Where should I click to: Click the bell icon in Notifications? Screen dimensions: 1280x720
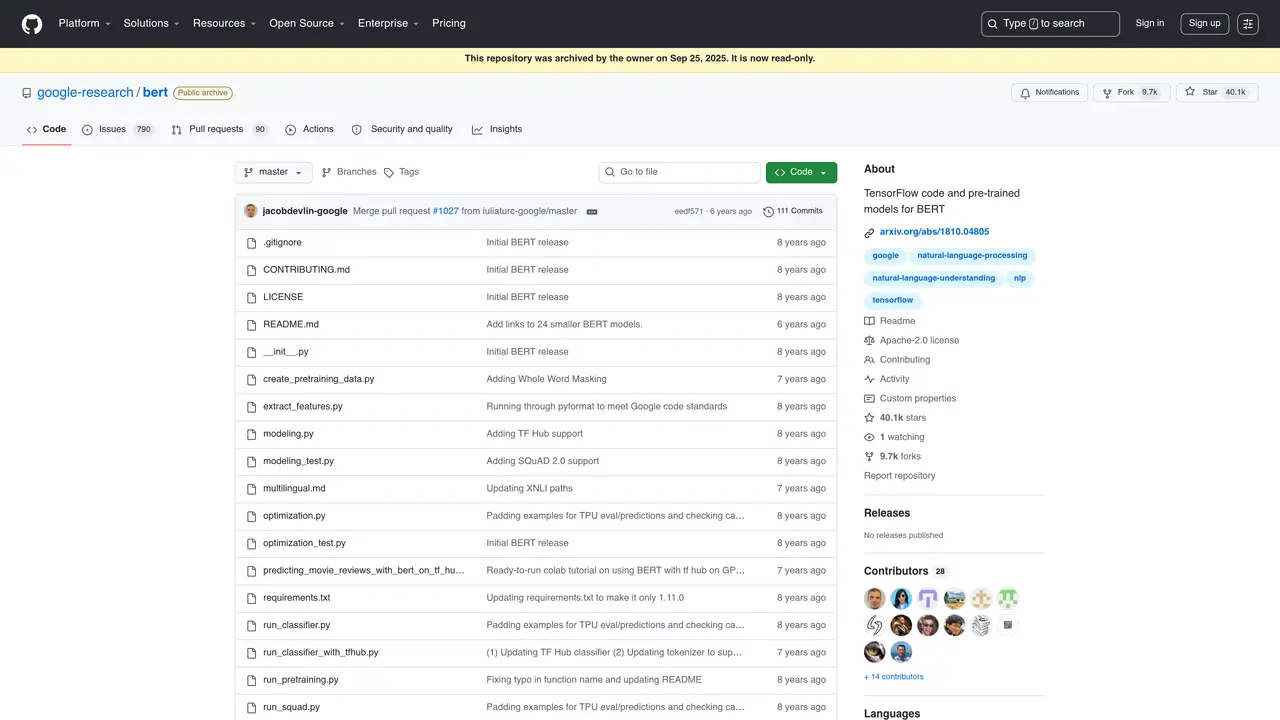point(1023,93)
